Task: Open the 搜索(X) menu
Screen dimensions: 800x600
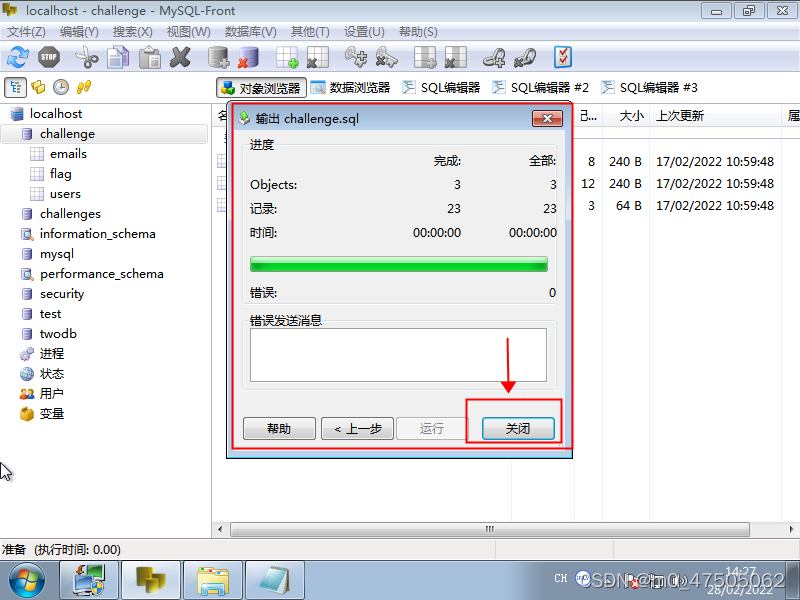Action: (133, 32)
